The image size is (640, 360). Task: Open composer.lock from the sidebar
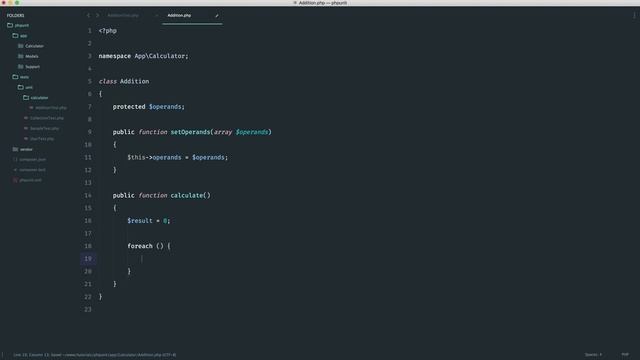pyautogui.click(x=33, y=170)
